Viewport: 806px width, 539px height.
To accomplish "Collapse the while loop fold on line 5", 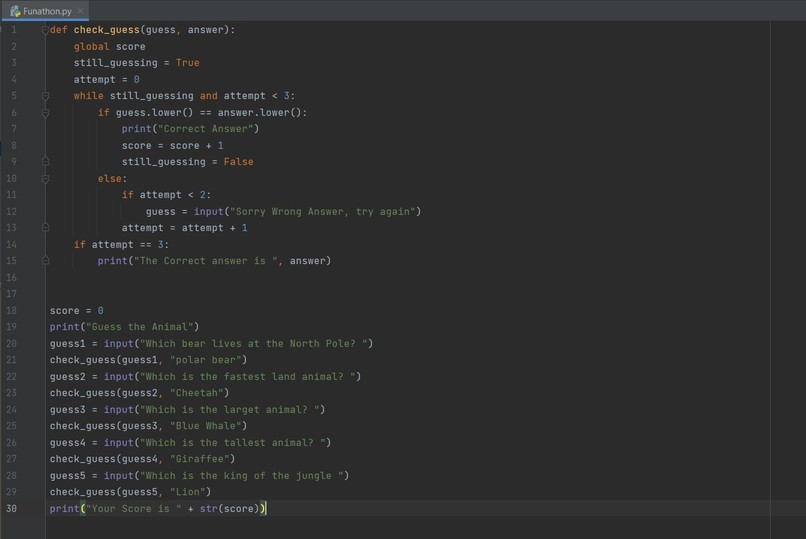I will click(45, 96).
